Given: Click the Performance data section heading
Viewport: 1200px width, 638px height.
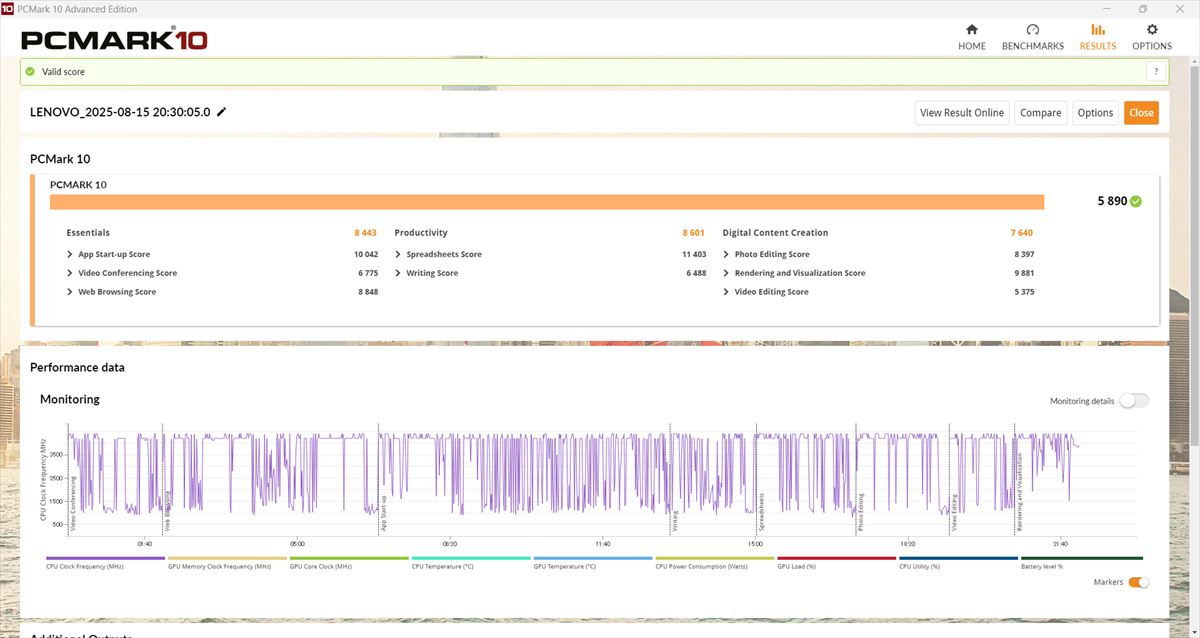Looking at the screenshot, I should [x=77, y=367].
